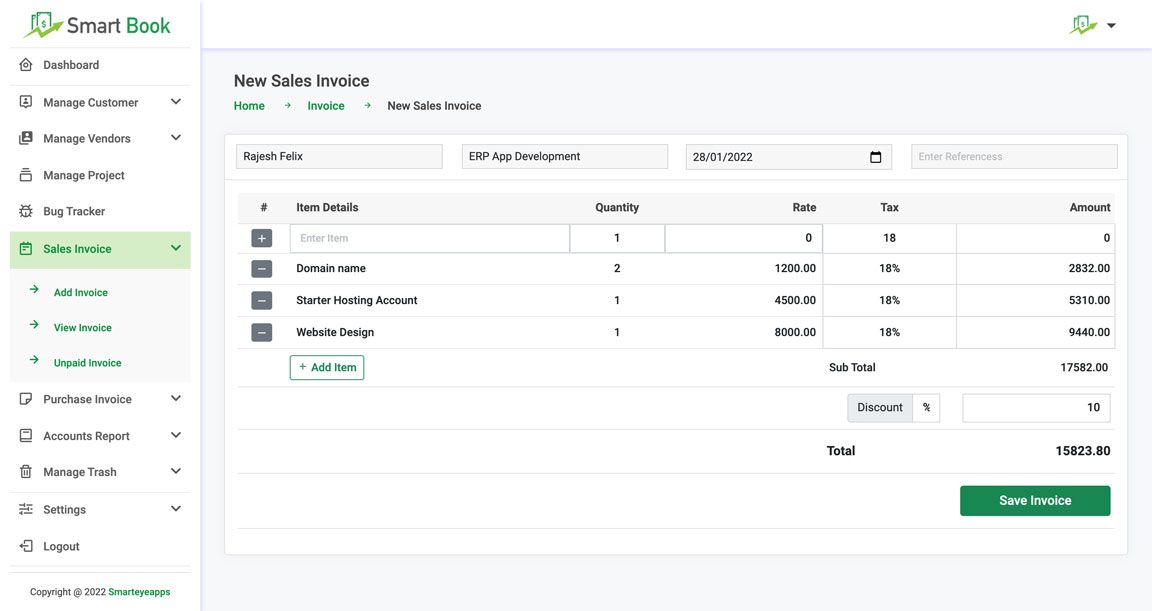This screenshot has height=611, width=1152.
Task: Click the Home breadcrumb link
Action: [249, 106]
